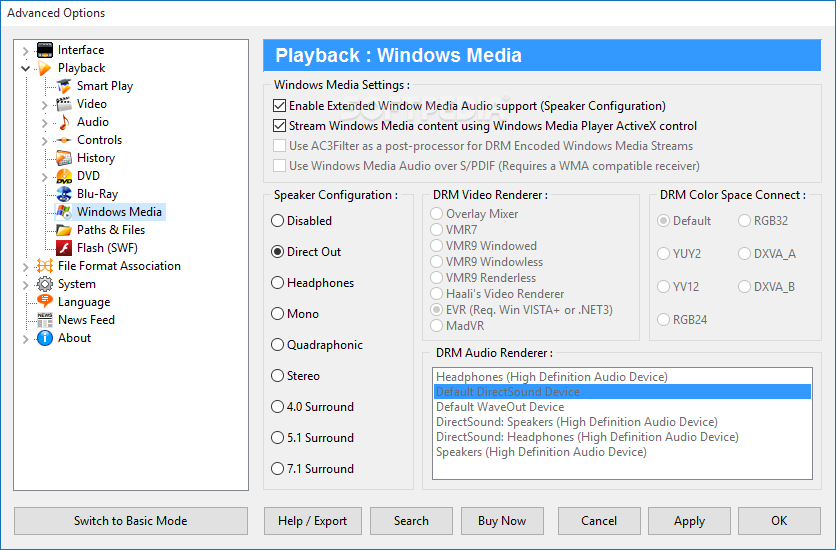Click the Interface filmstrip icon
Viewport: 836px width, 550px height.
point(45,50)
